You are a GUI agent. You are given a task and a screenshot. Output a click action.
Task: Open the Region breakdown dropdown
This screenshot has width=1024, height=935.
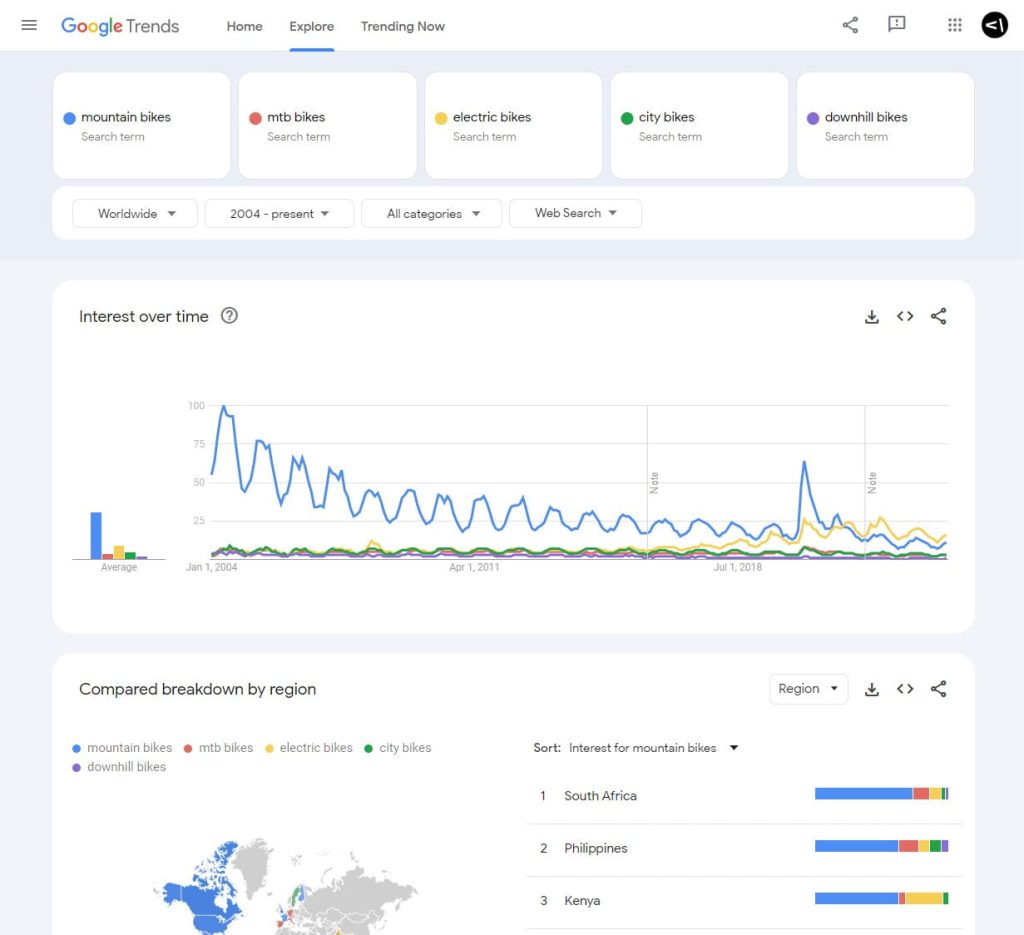808,688
